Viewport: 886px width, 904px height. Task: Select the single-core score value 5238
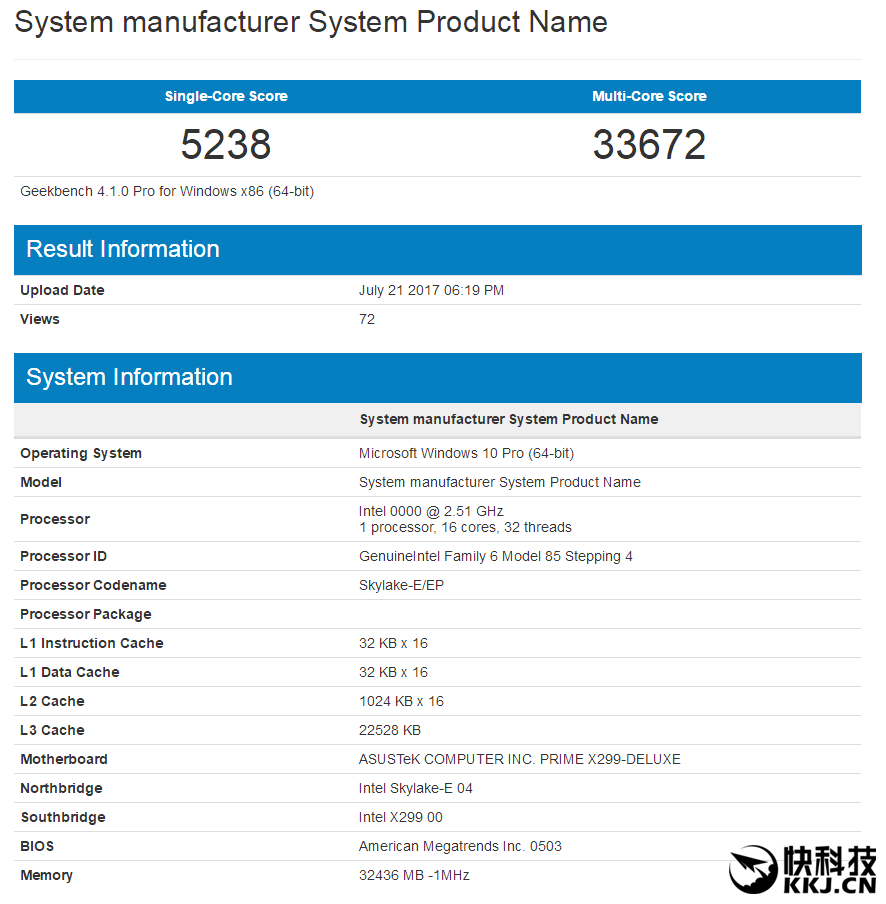pyautogui.click(x=226, y=144)
